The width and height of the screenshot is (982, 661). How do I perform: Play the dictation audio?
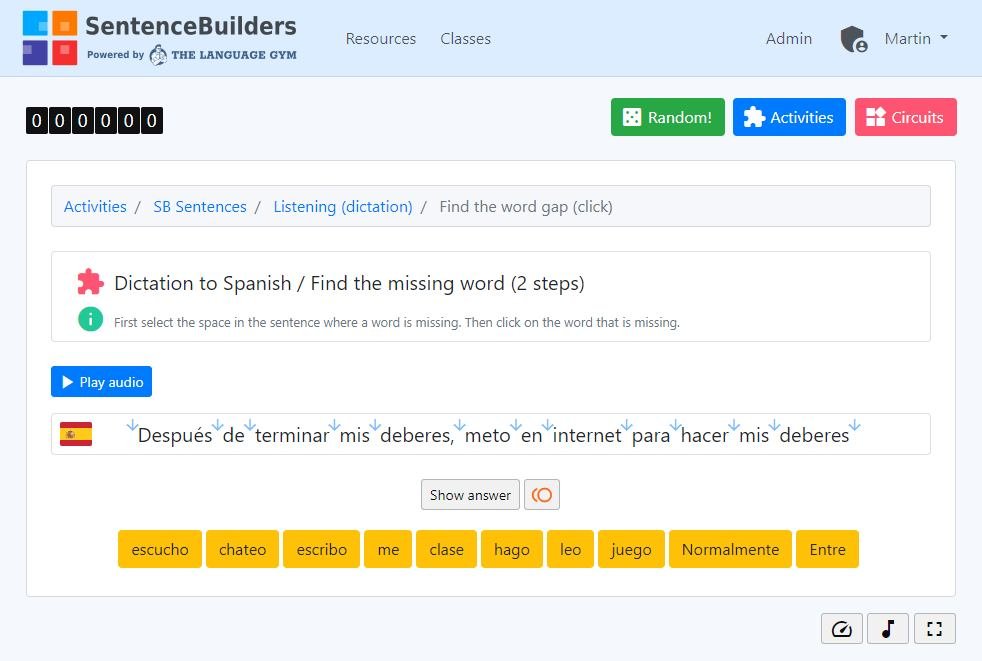(101, 382)
